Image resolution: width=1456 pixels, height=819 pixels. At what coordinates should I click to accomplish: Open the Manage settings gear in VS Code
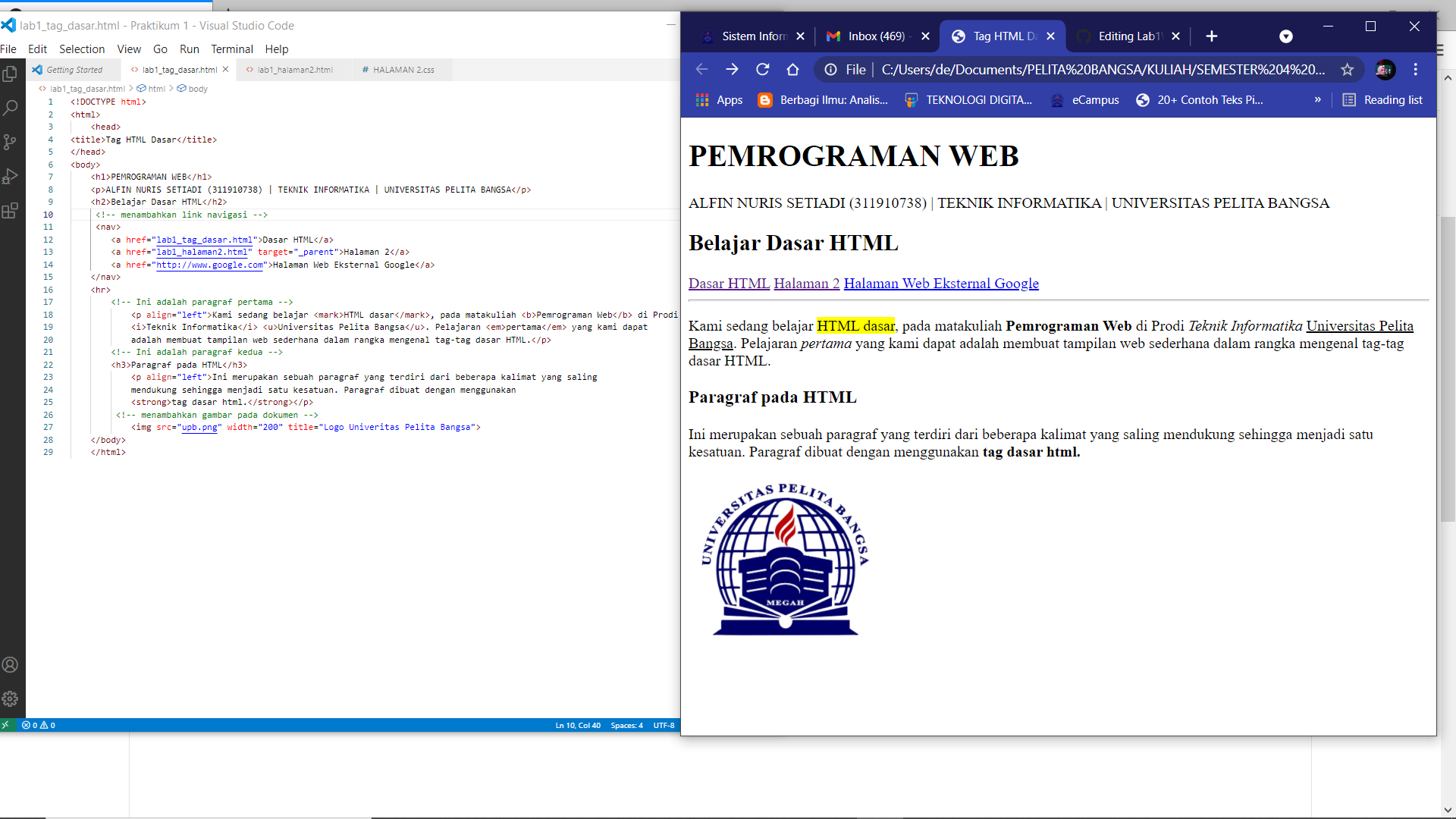click(x=11, y=699)
